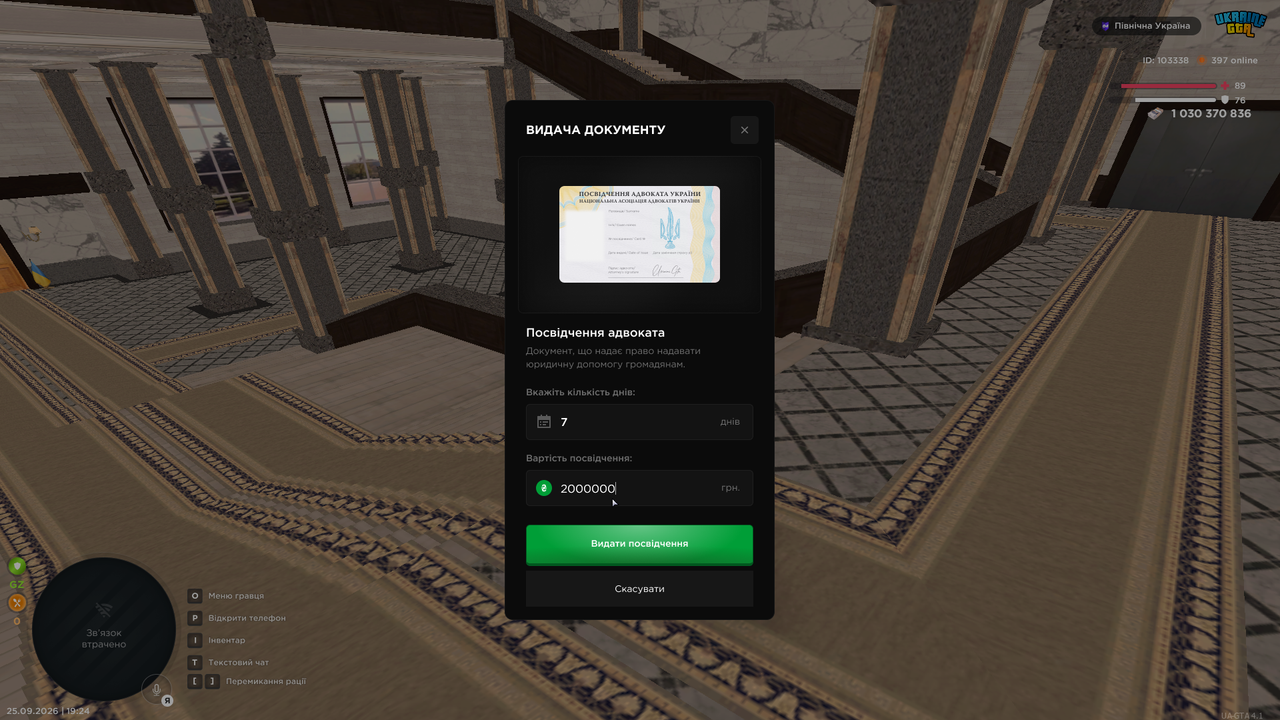Click the cash stack money icon
1280x720 pixels.
(x=1156, y=114)
